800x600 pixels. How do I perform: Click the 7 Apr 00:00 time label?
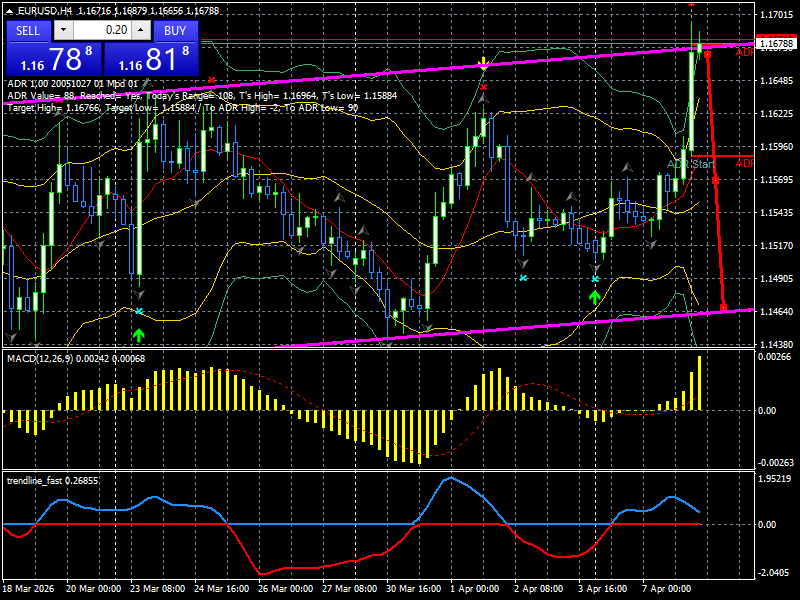point(667,589)
